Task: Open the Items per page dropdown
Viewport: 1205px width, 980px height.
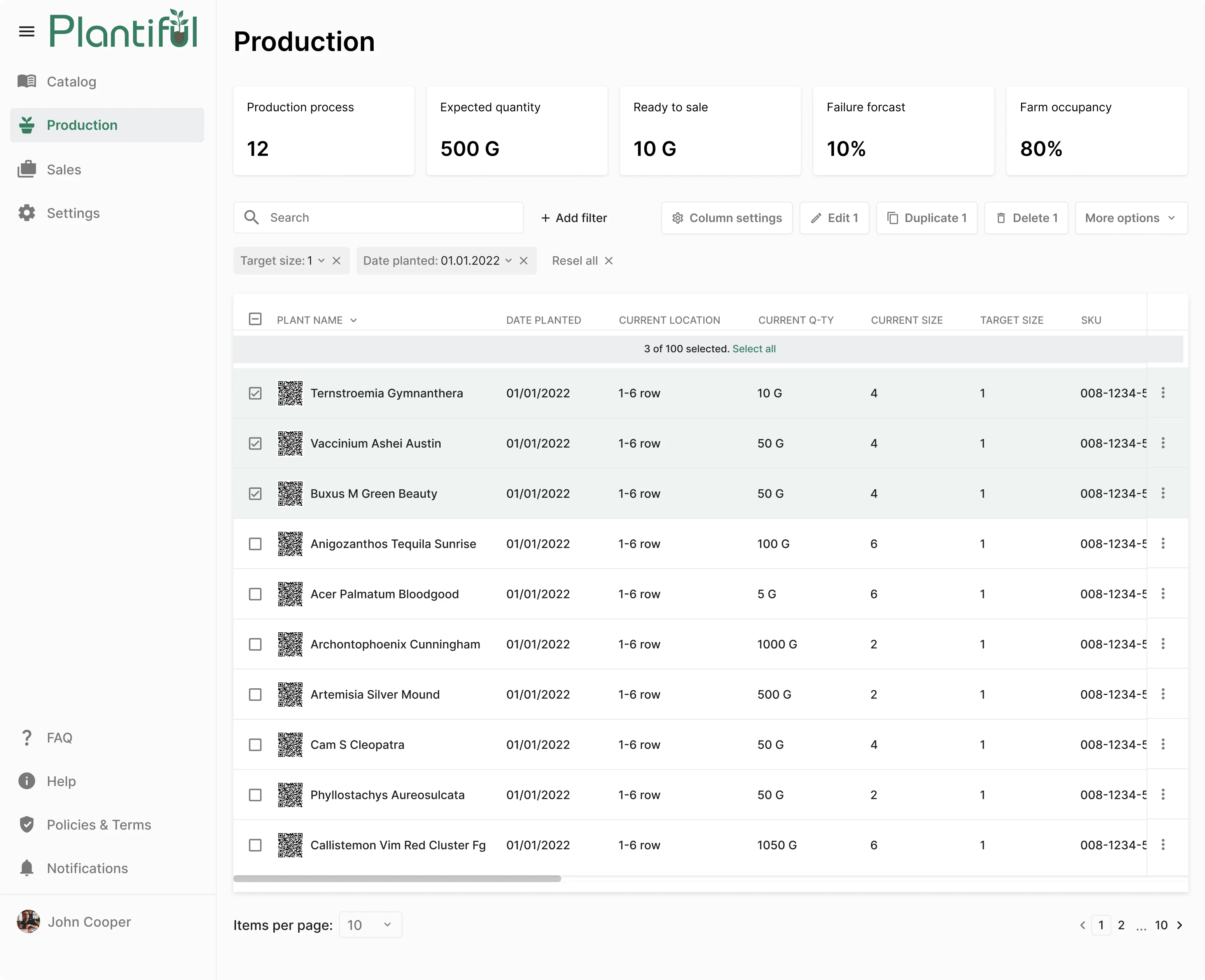Action: (370, 925)
